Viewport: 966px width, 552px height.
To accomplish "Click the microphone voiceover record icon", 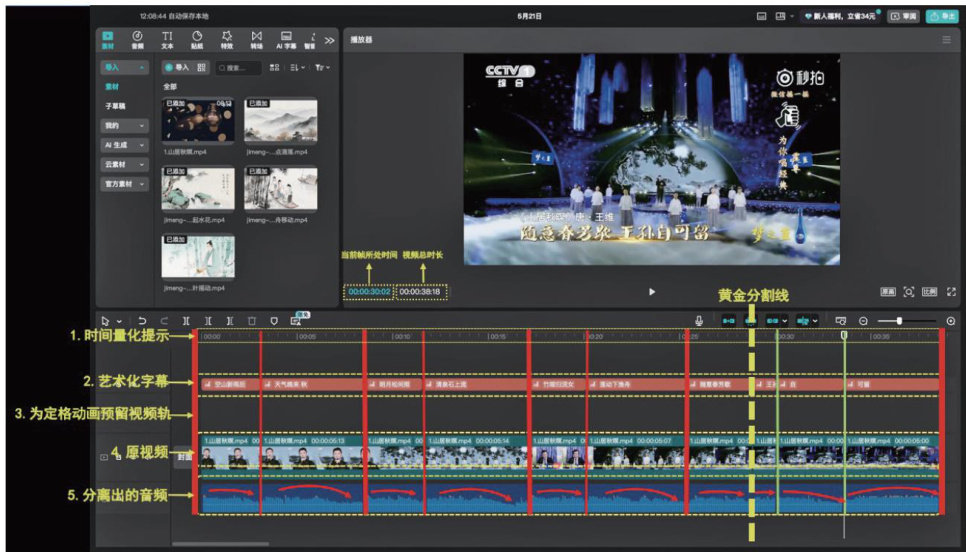I will [x=700, y=320].
